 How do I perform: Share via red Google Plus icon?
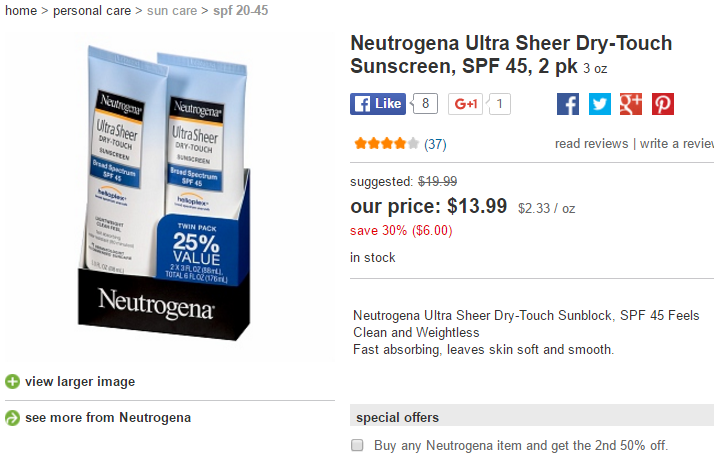click(631, 104)
